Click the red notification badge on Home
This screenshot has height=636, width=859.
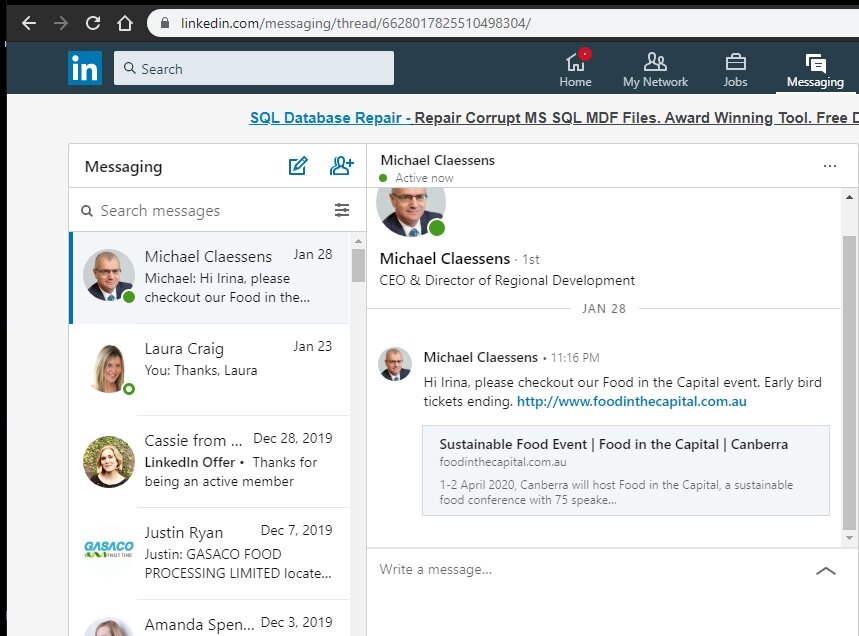pyautogui.click(x=585, y=54)
